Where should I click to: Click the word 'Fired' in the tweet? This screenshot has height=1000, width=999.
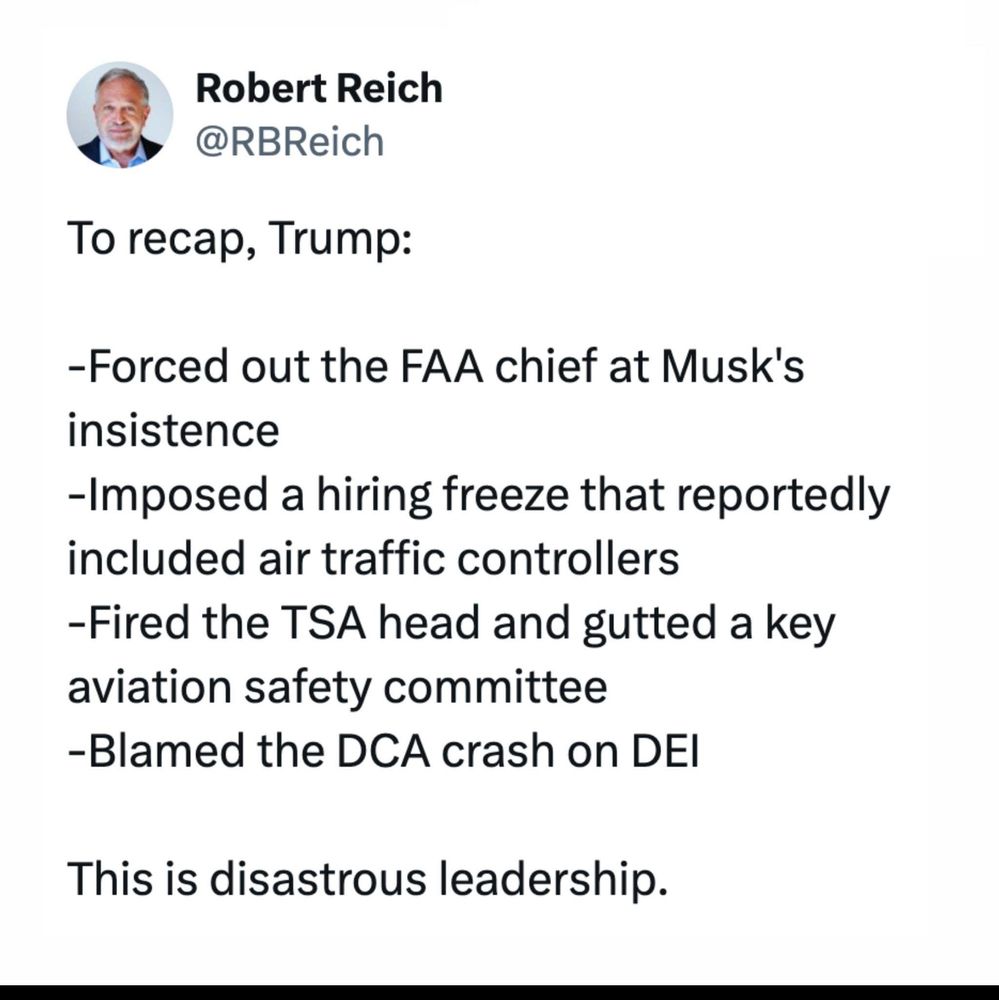(138, 623)
